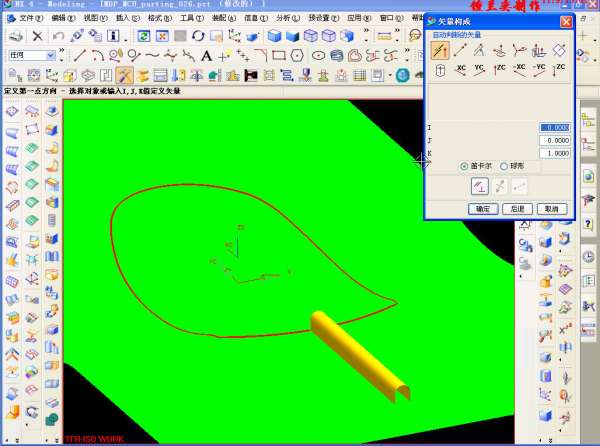The image size is (600, 446).
Task: Open the 视图(V) menu
Action: click(x=95, y=18)
